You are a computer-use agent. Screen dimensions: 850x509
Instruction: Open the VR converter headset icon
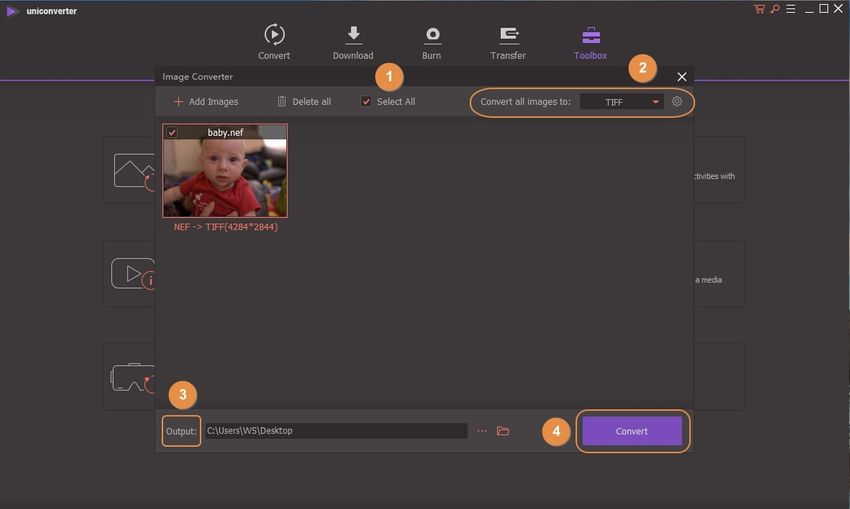click(x=131, y=377)
